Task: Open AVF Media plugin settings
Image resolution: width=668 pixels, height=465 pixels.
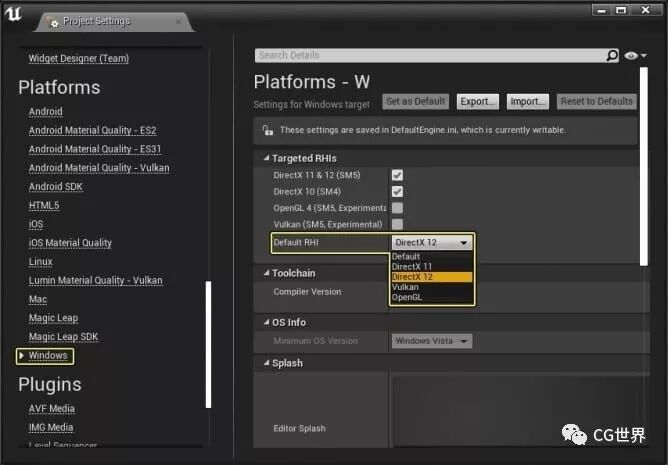Action: click(52, 408)
